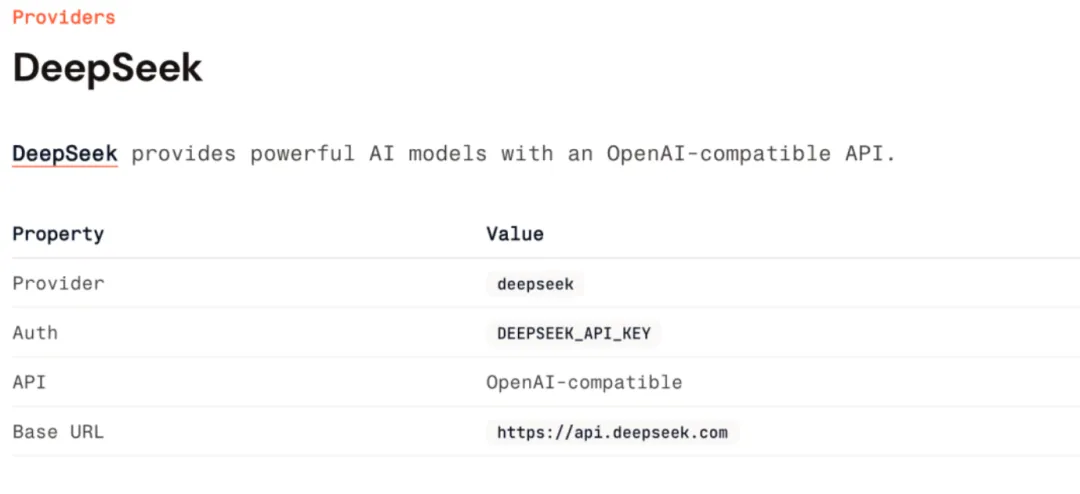Screen dimensions: 1080x494
Task: Click the Auth row label
Action: click(x=35, y=333)
